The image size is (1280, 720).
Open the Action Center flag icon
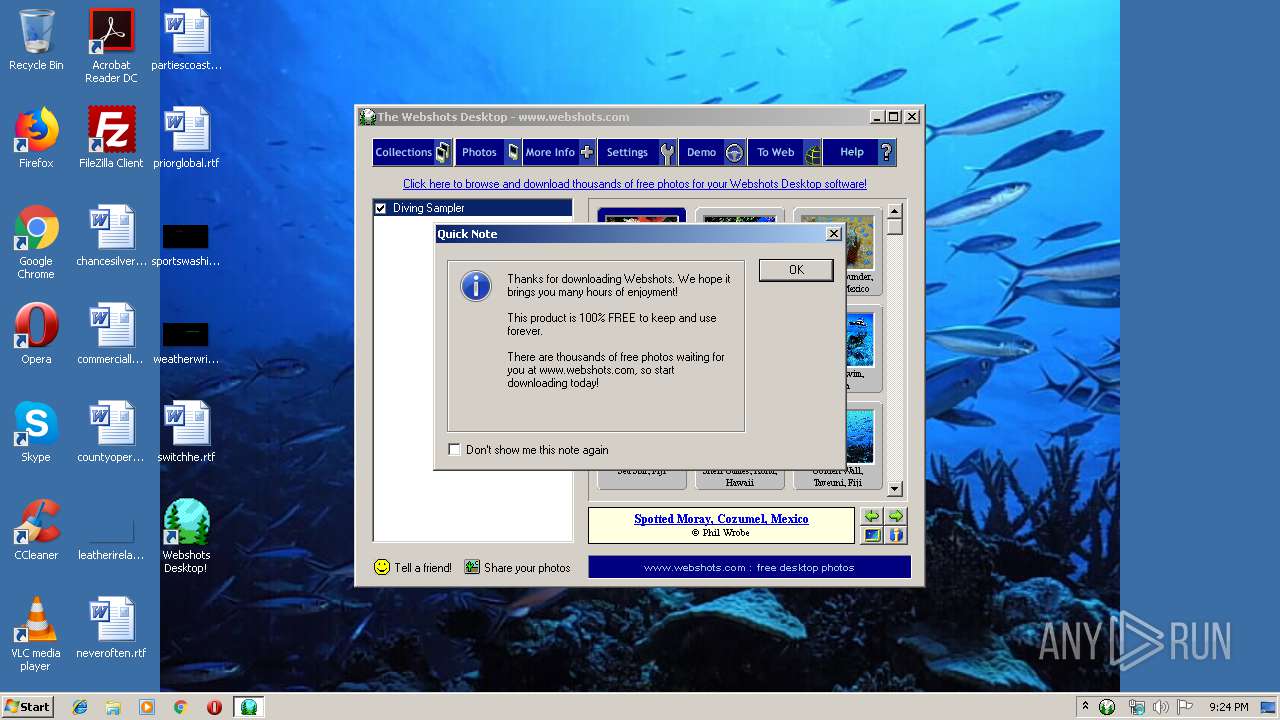tap(1185, 707)
